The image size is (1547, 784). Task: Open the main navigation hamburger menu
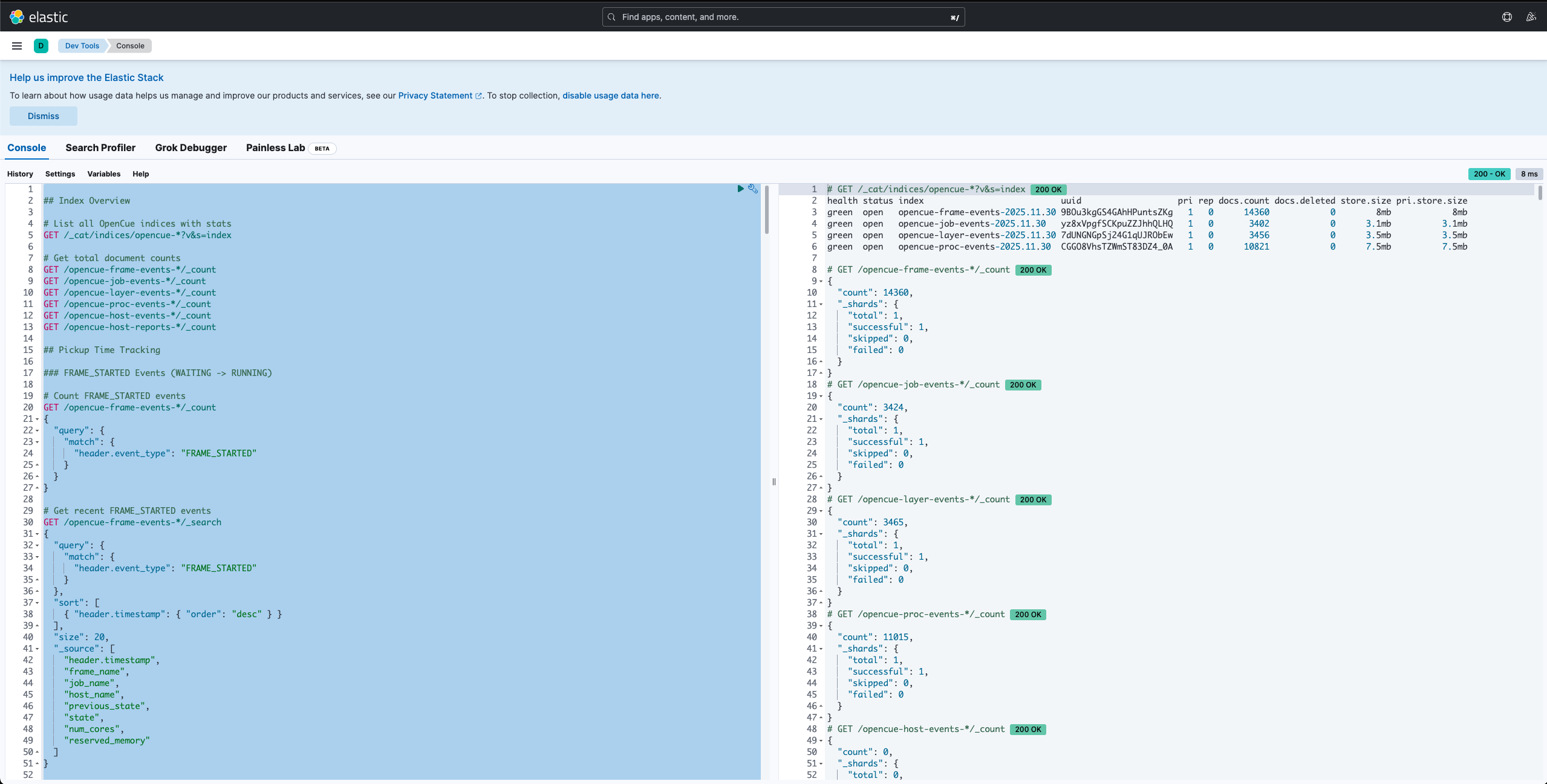(x=16, y=45)
